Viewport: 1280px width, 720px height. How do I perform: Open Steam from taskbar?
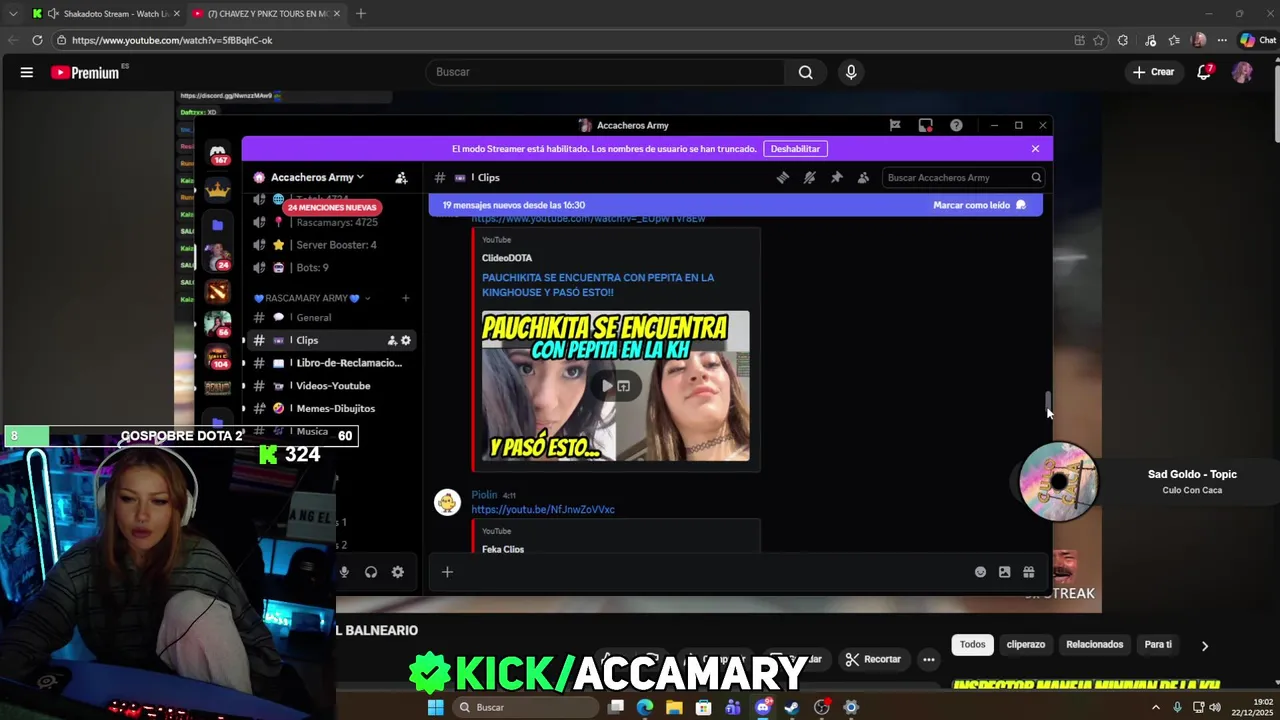(x=791, y=707)
